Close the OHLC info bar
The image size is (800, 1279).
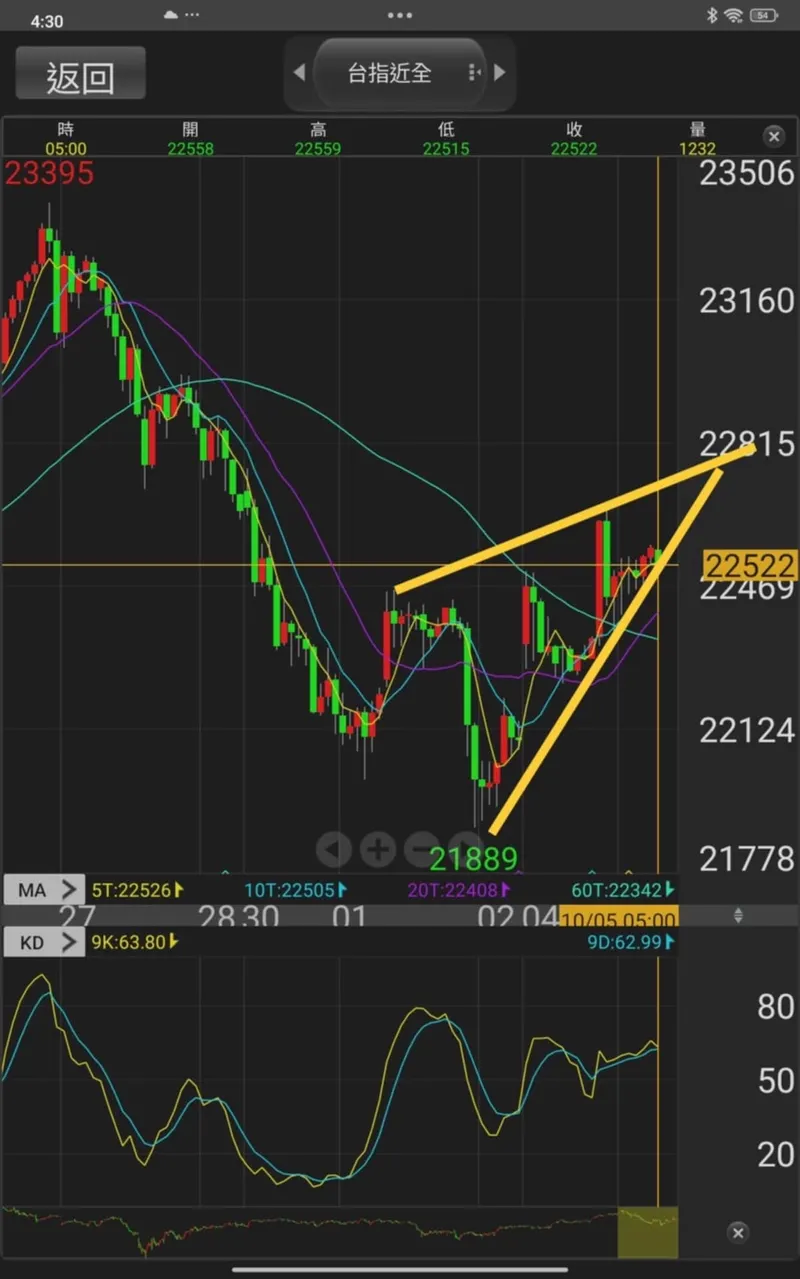pyautogui.click(x=774, y=136)
